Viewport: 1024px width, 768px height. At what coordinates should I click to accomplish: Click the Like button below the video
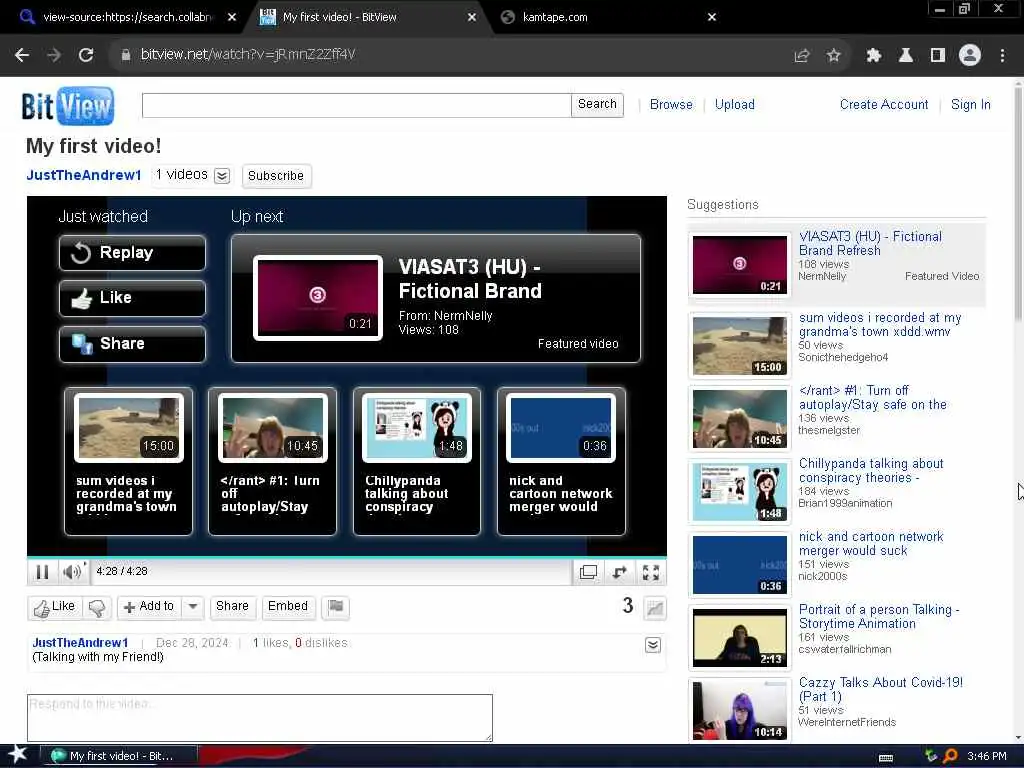(55, 607)
